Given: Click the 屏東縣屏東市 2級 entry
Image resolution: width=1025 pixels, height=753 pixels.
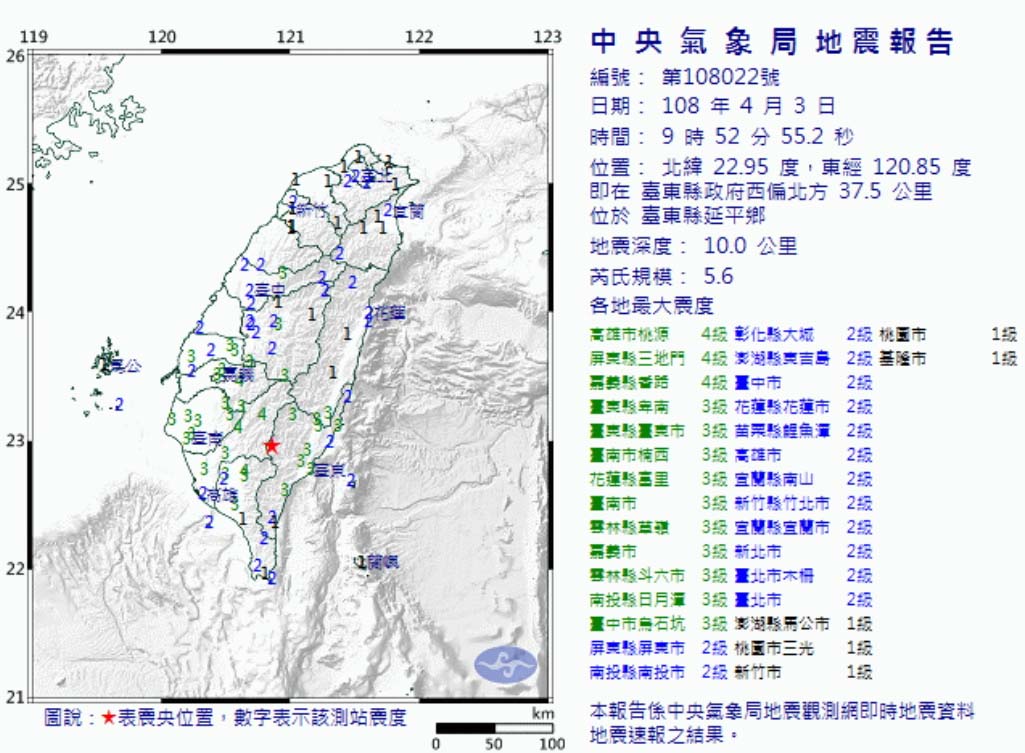Looking at the screenshot, I should (658, 648).
